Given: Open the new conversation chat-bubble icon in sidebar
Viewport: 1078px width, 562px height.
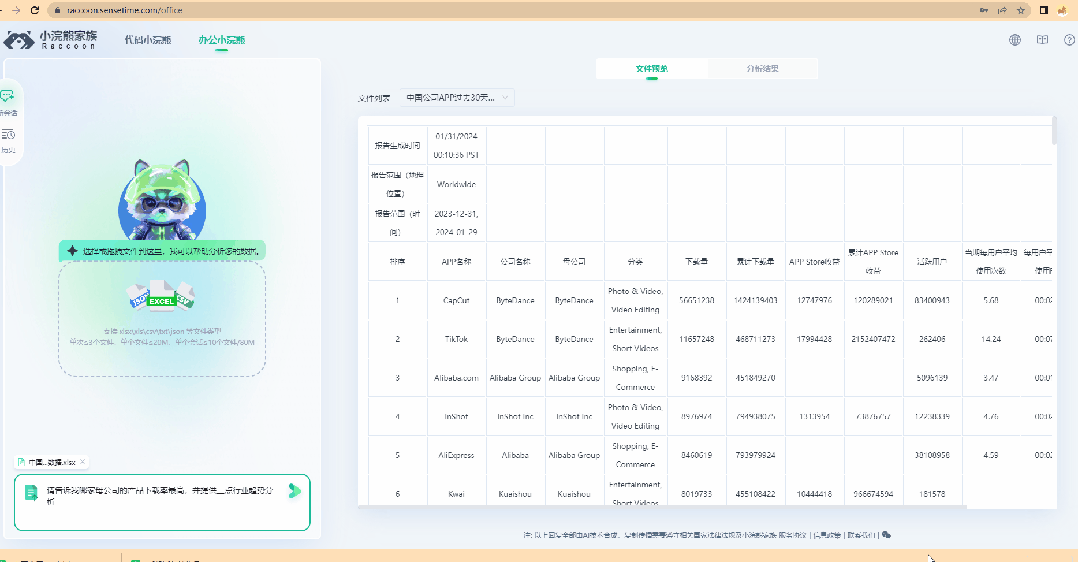Looking at the screenshot, I should [7, 96].
